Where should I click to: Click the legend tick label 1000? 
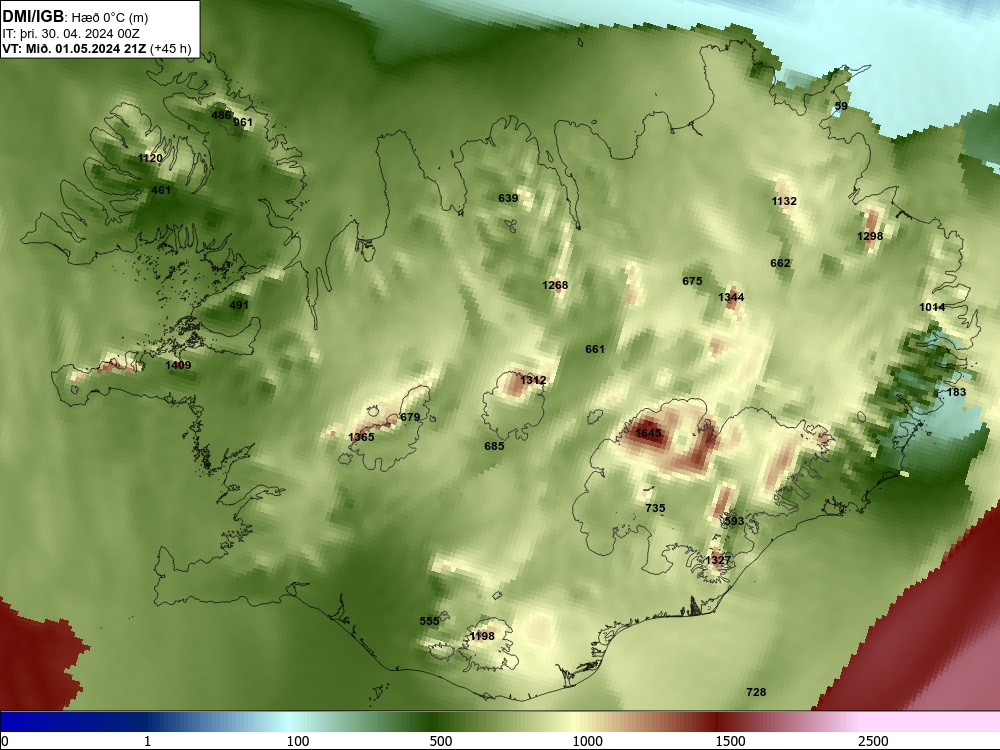pos(587,740)
